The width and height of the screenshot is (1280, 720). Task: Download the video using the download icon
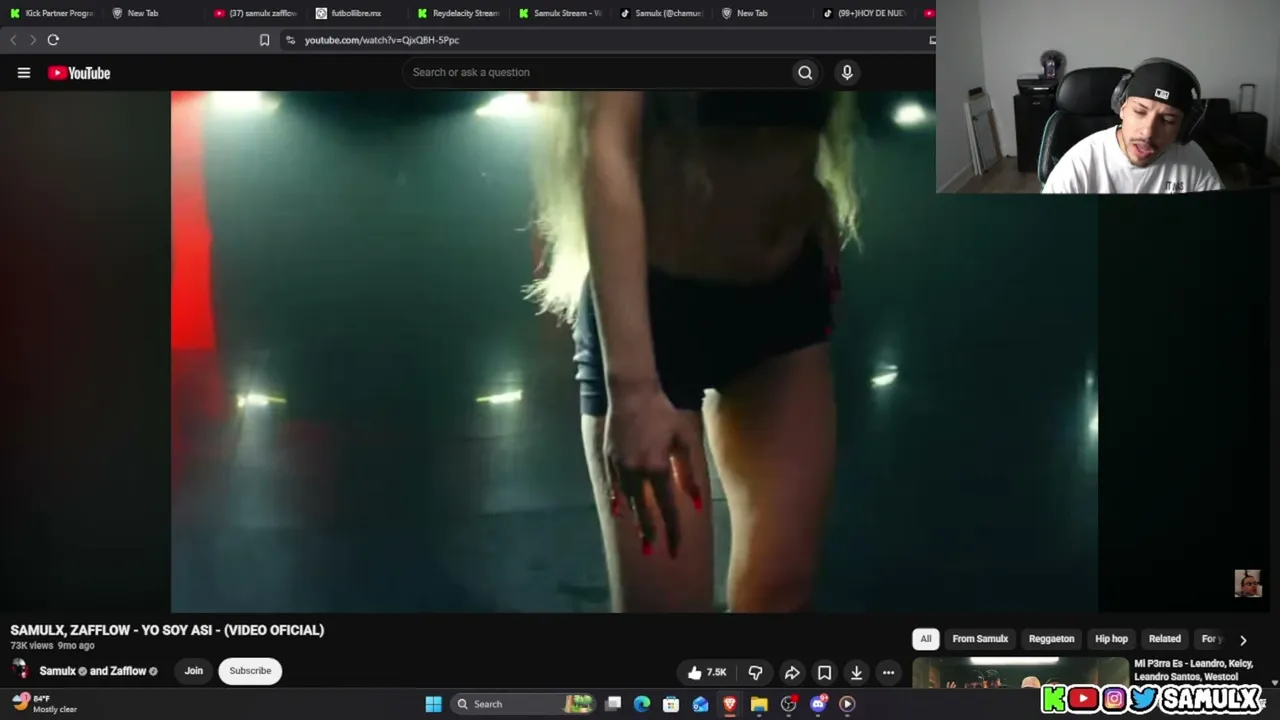point(856,672)
